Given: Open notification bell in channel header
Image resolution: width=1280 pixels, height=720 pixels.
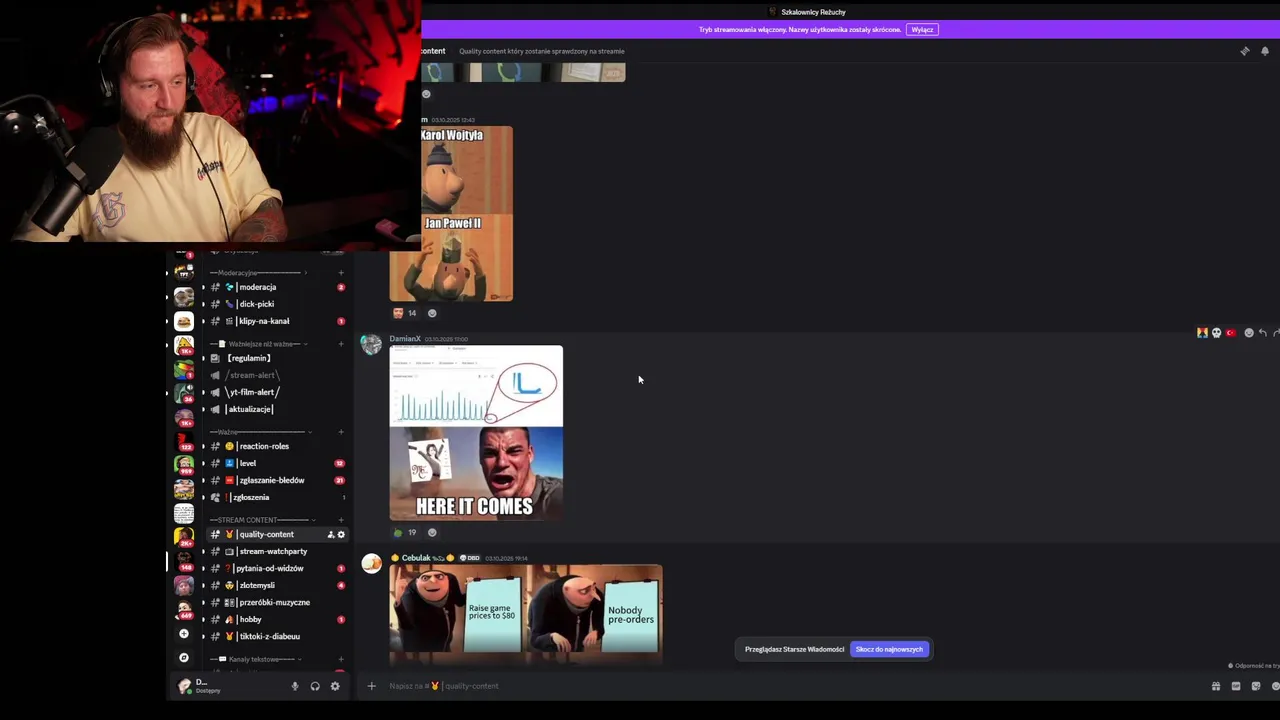Looking at the screenshot, I should click(x=1264, y=51).
